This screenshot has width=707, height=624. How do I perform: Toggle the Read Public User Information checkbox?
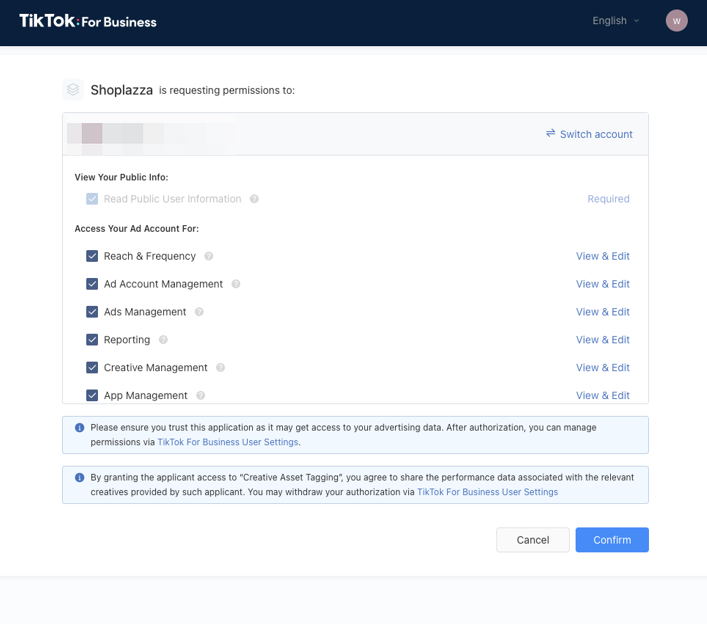[92, 199]
